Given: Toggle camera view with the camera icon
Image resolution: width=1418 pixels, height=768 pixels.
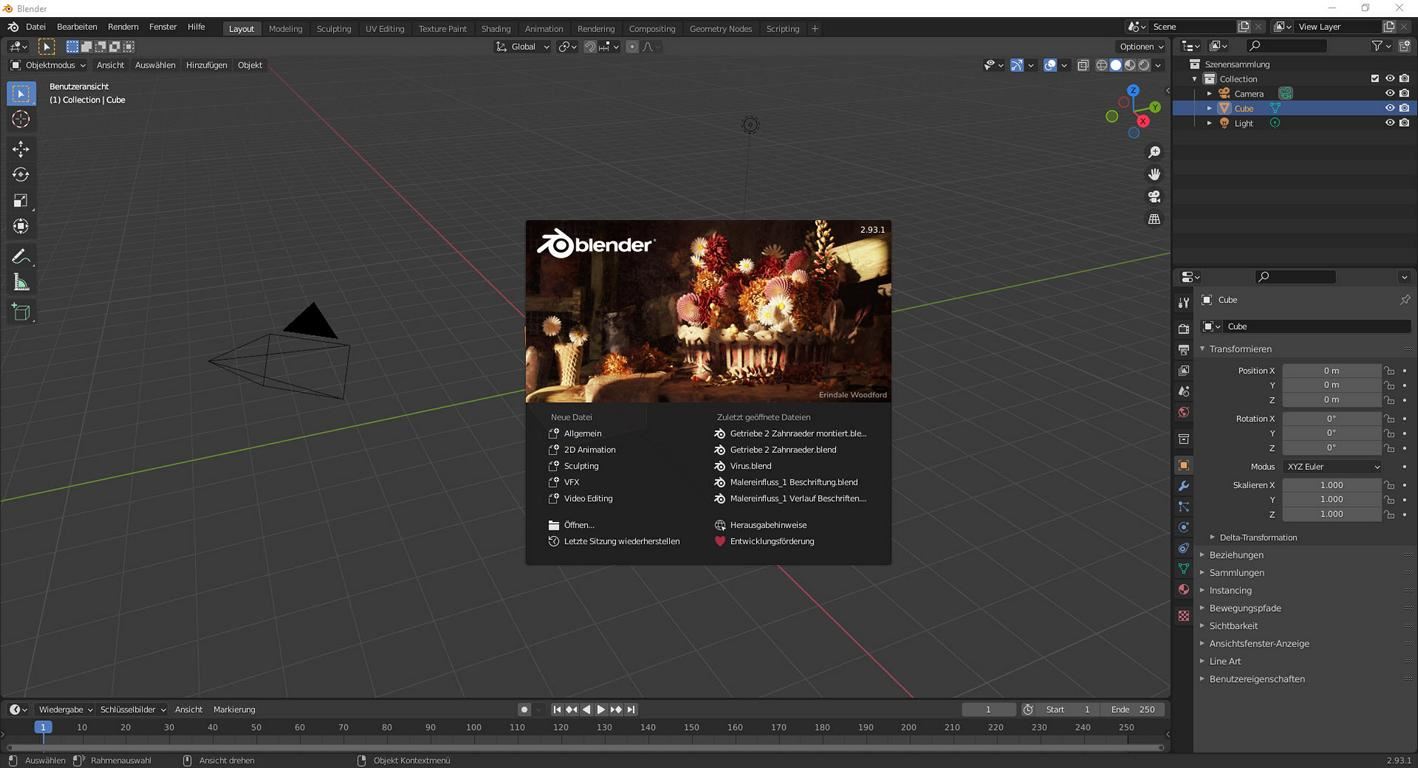Looking at the screenshot, I should (1154, 197).
